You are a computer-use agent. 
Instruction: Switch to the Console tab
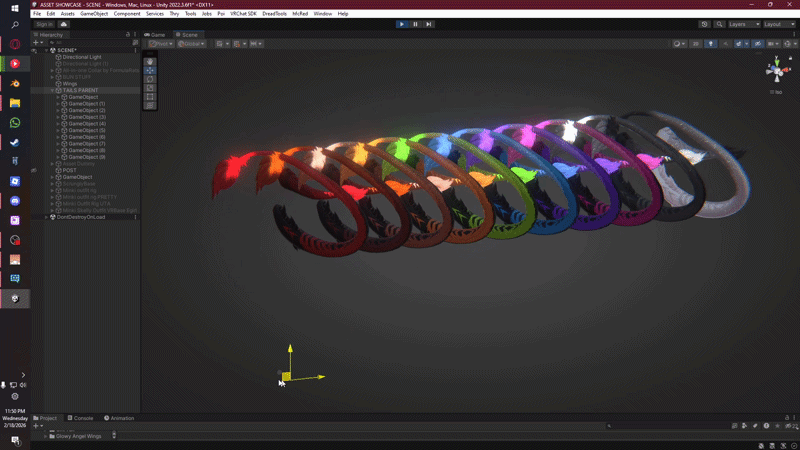tap(81, 418)
